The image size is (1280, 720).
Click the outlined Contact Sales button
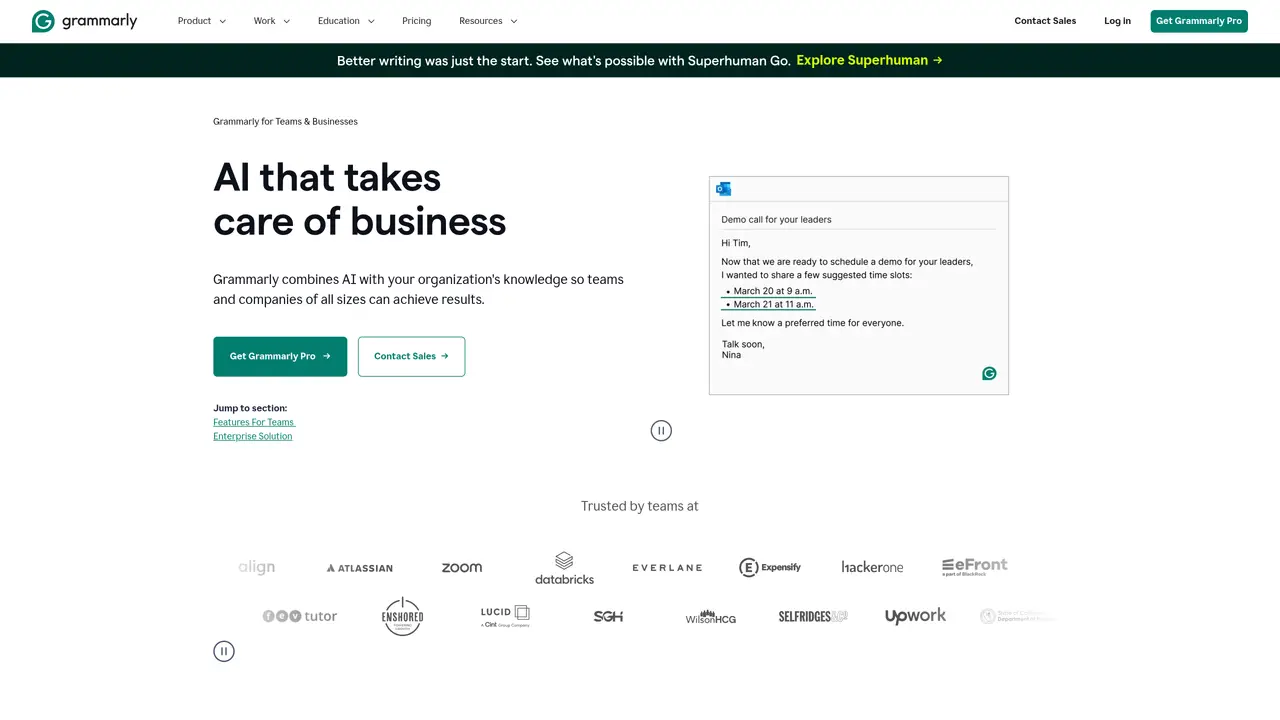coord(411,357)
